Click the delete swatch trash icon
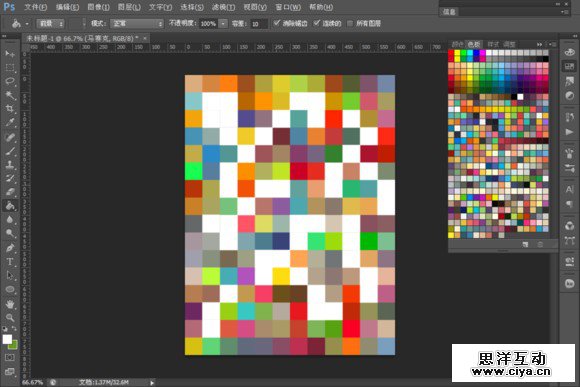Viewport: 580px width, 387px height. [x=540, y=245]
